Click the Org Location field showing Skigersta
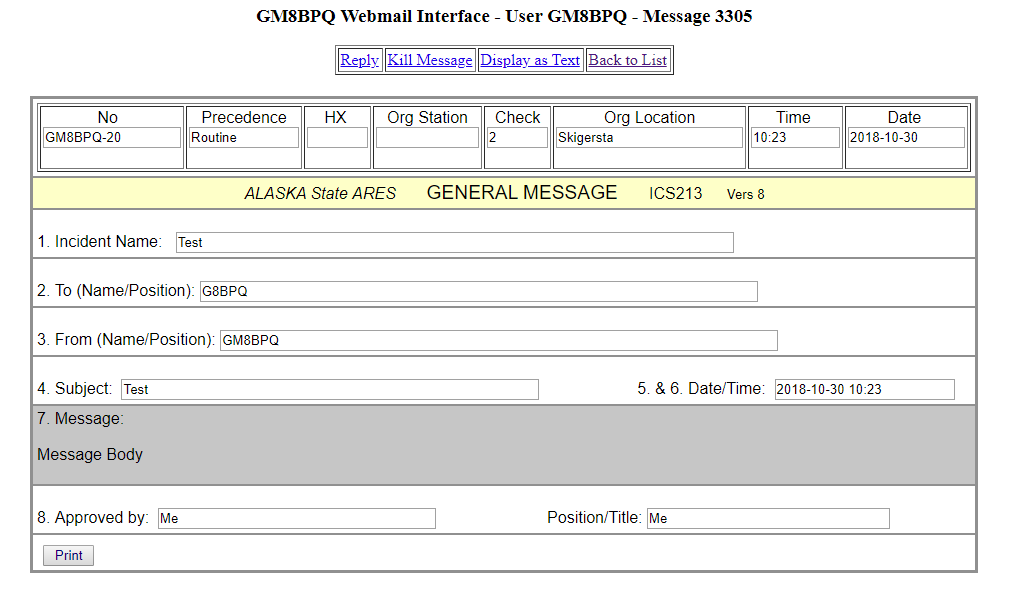This screenshot has height=603, width=1014. point(648,136)
